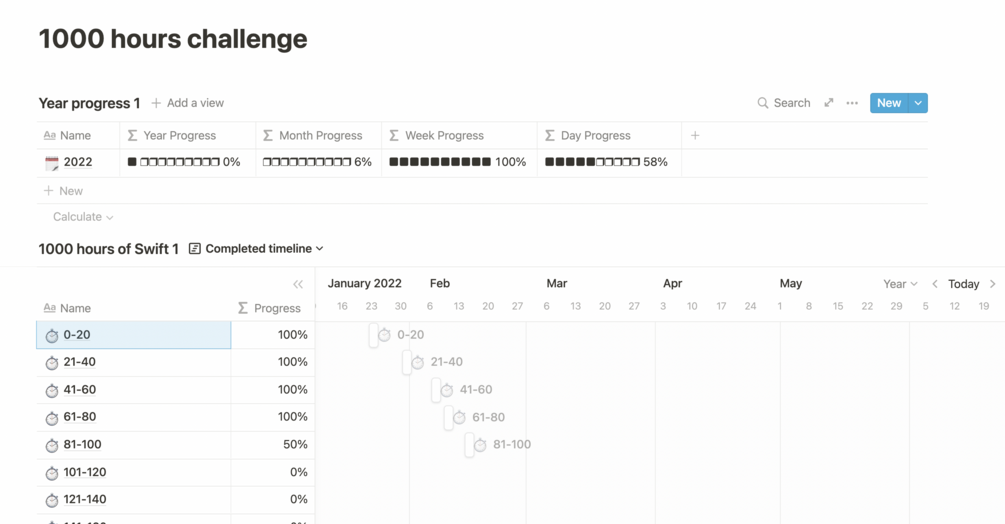Collapse the timeline table with double chevron

(298, 284)
